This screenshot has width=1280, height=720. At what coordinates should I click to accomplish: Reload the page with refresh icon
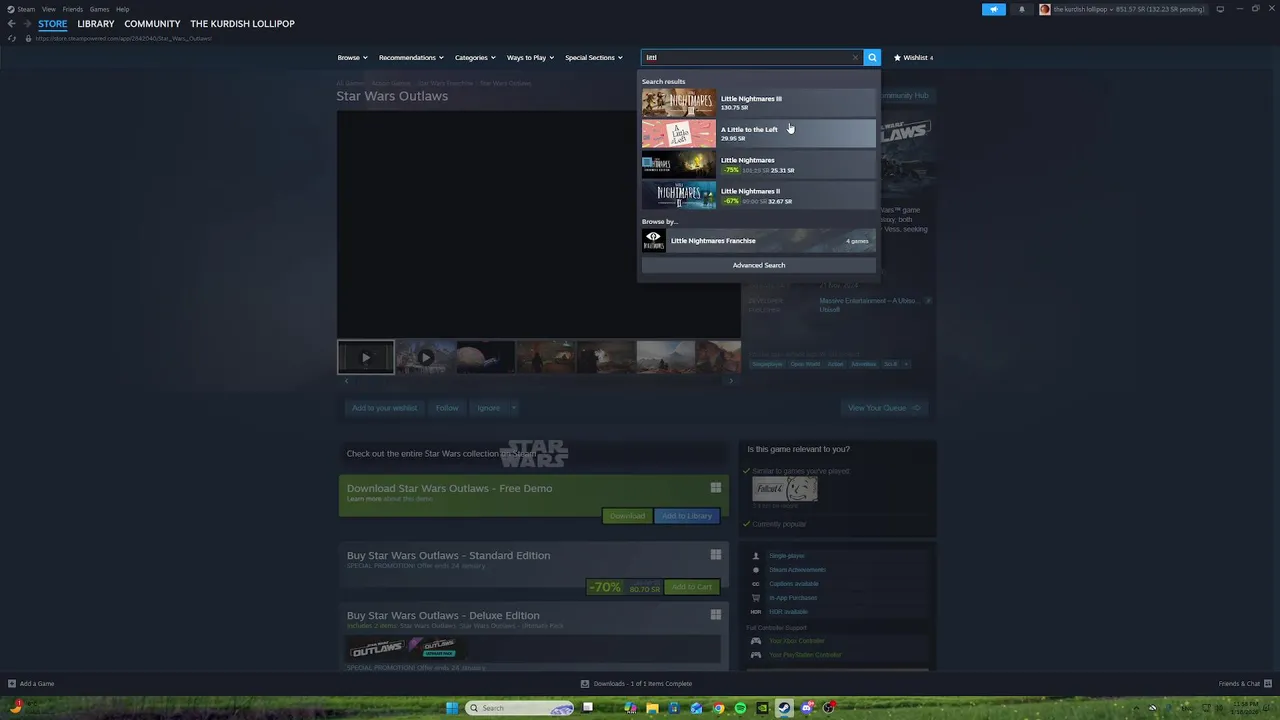[12, 38]
